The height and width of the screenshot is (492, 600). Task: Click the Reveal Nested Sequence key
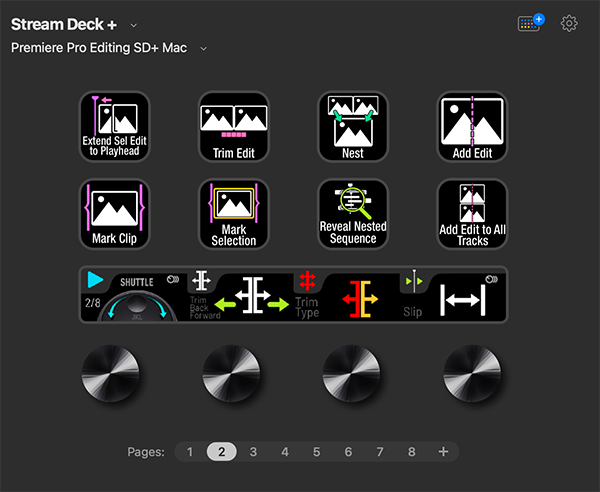click(x=353, y=214)
